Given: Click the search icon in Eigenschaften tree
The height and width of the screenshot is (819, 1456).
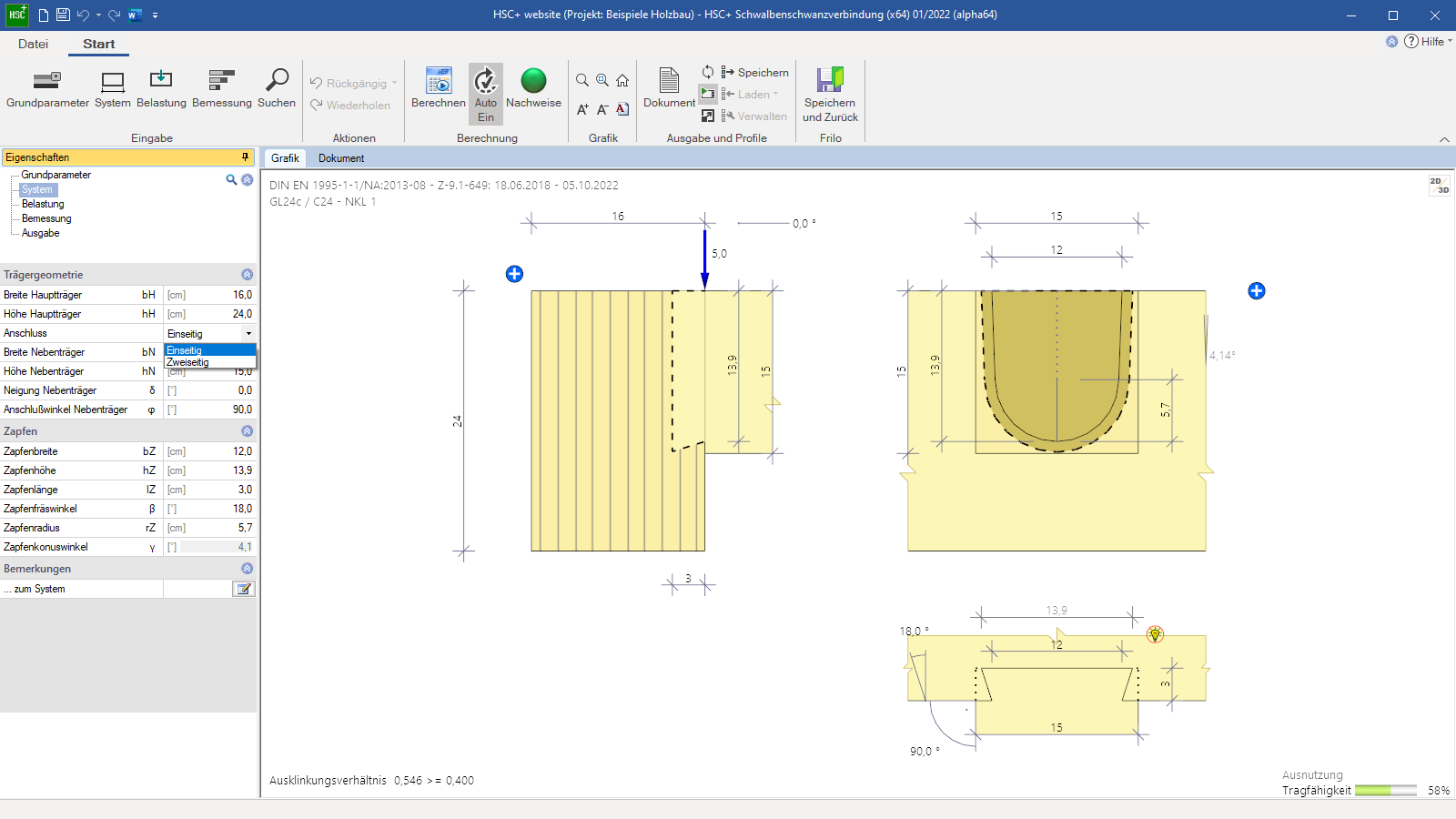Looking at the screenshot, I should pyautogui.click(x=231, y=180).
